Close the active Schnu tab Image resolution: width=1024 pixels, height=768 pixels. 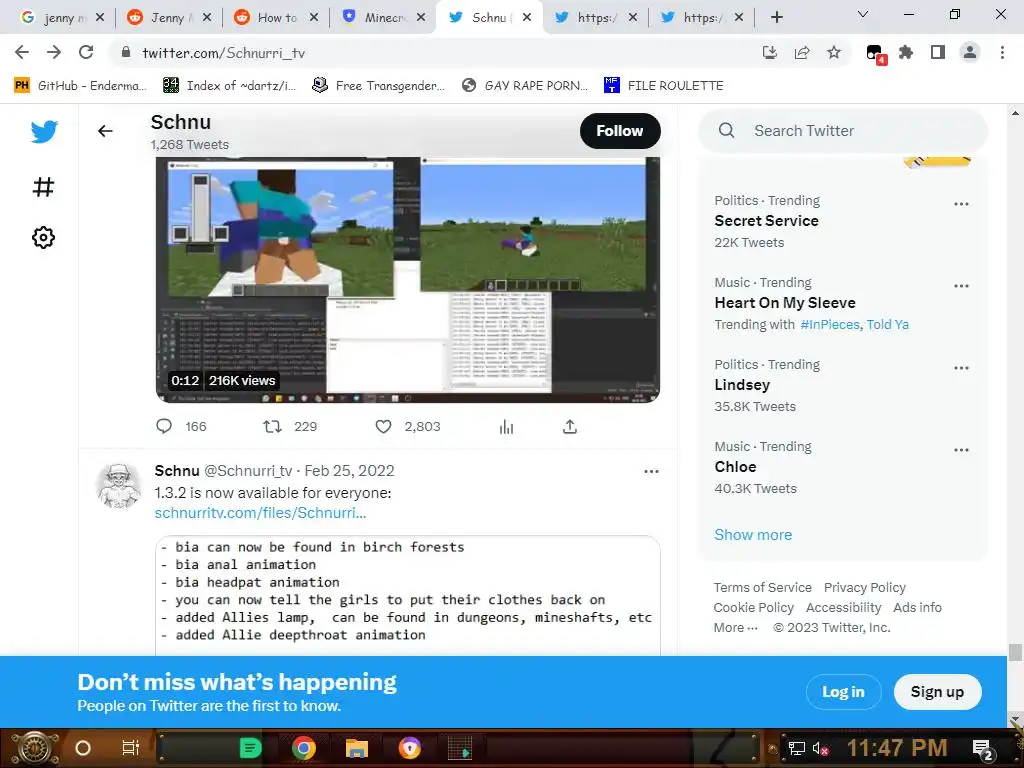[528, 18]
